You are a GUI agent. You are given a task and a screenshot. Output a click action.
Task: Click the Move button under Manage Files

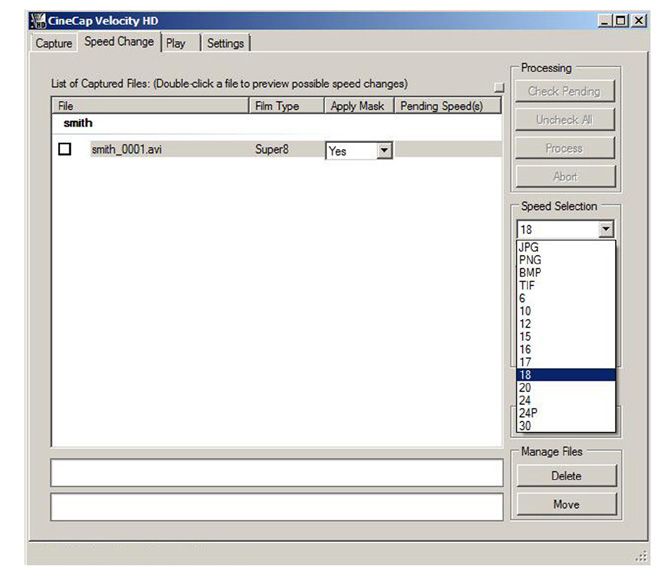click(x=566, y=504)
